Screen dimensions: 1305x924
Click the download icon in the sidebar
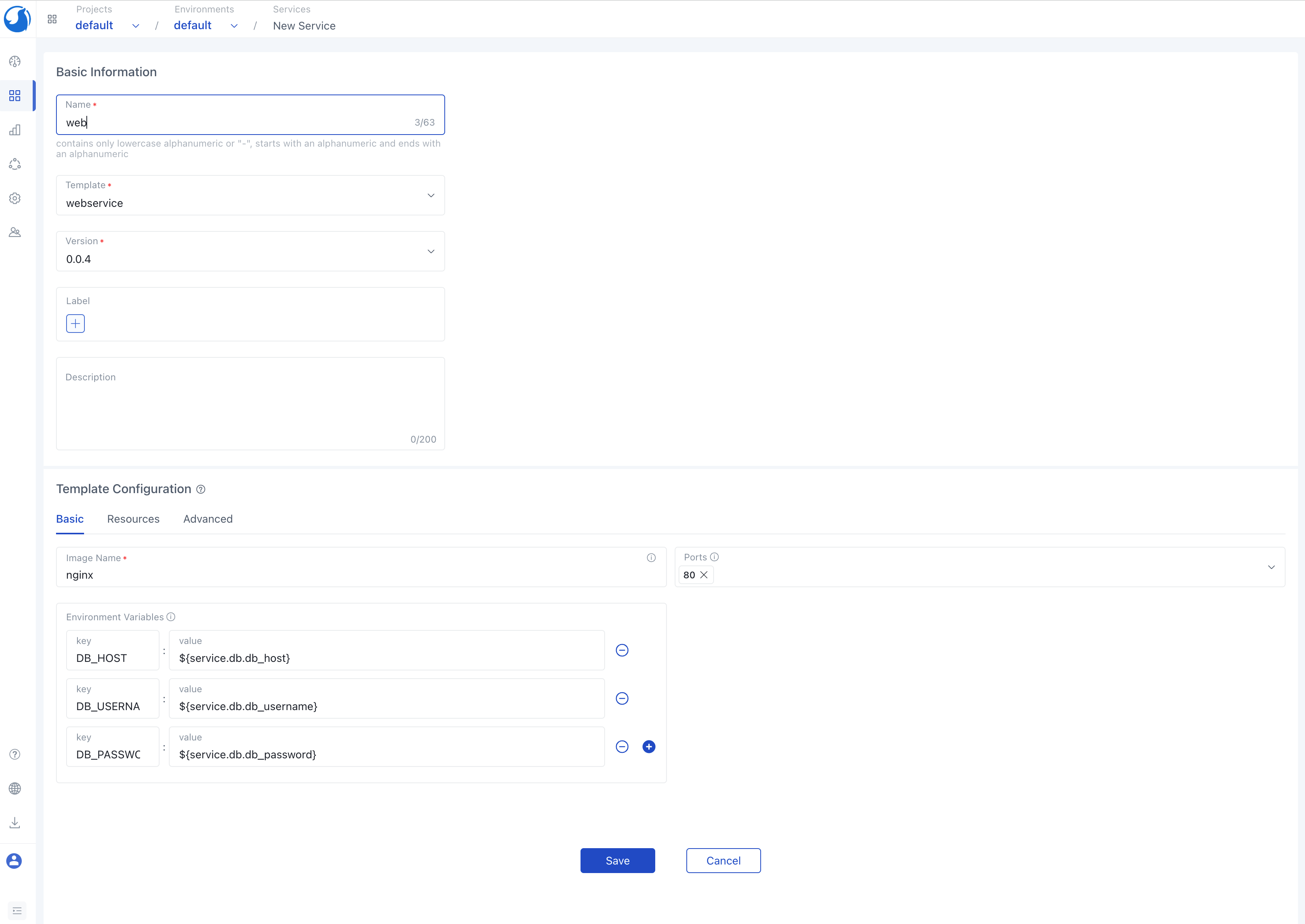pos(15,823)
